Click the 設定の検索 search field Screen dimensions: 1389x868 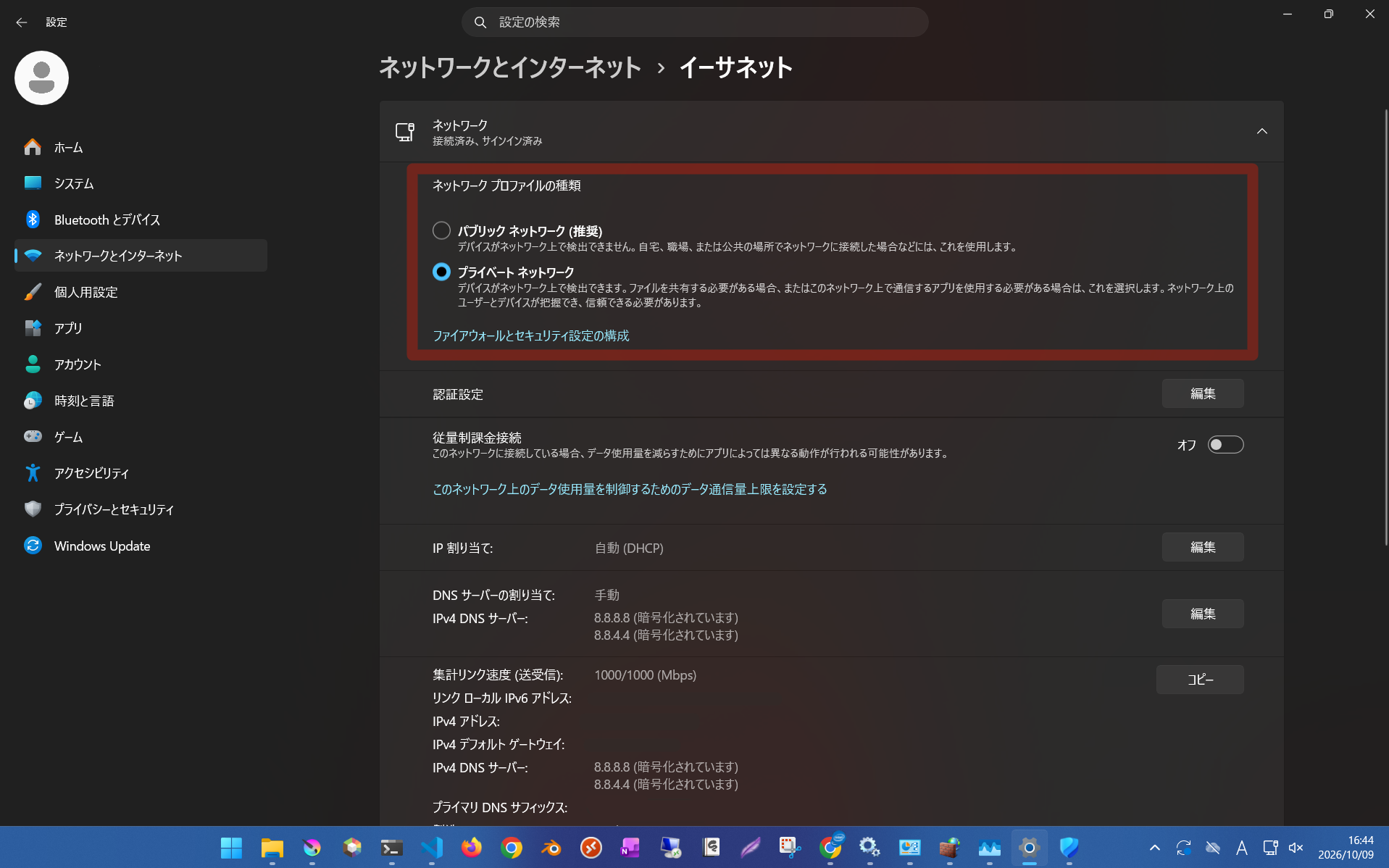[695, 22]
